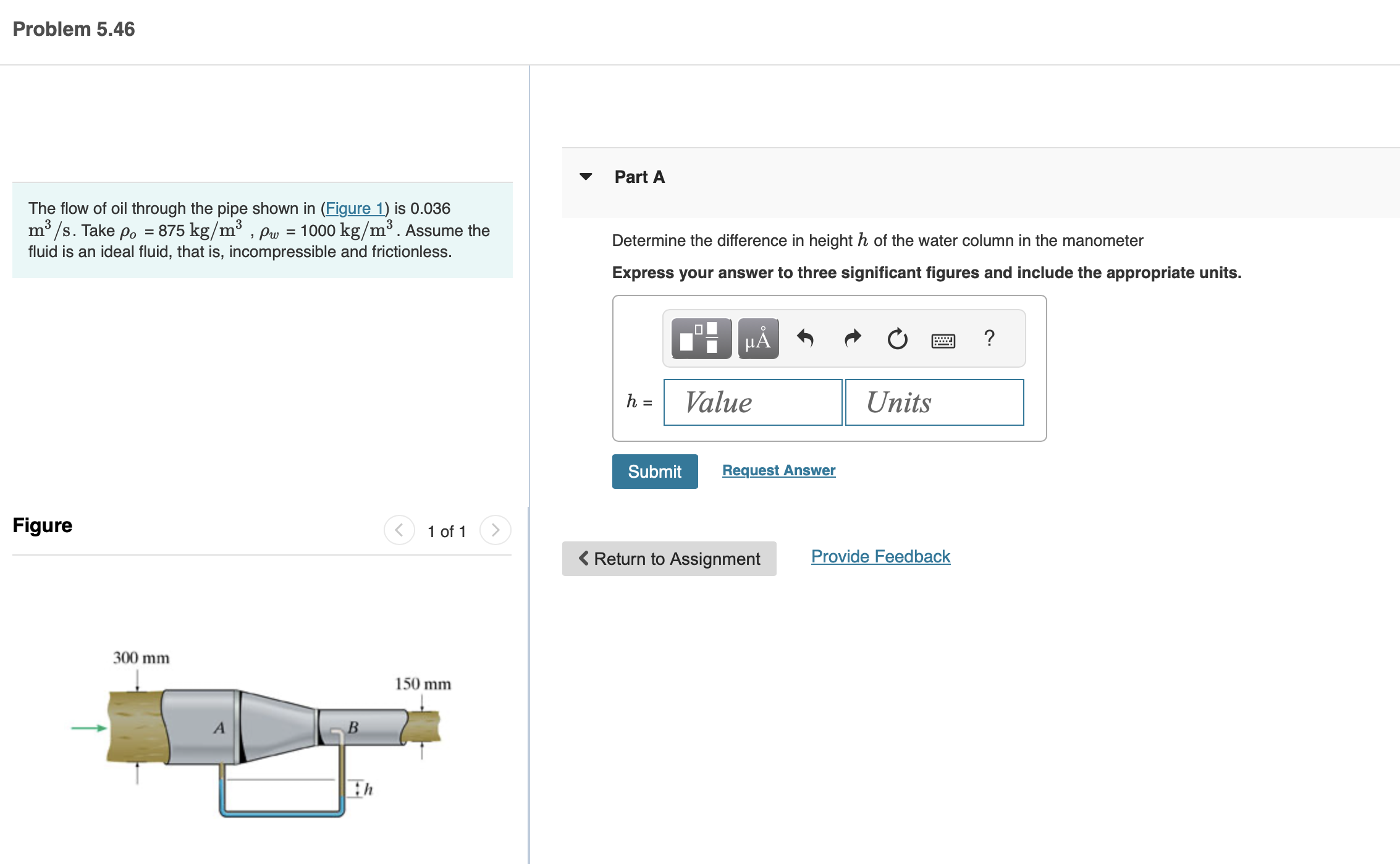1400x864 pixels.
Task: Click Return to Assignment
Action: coord(668,559)
